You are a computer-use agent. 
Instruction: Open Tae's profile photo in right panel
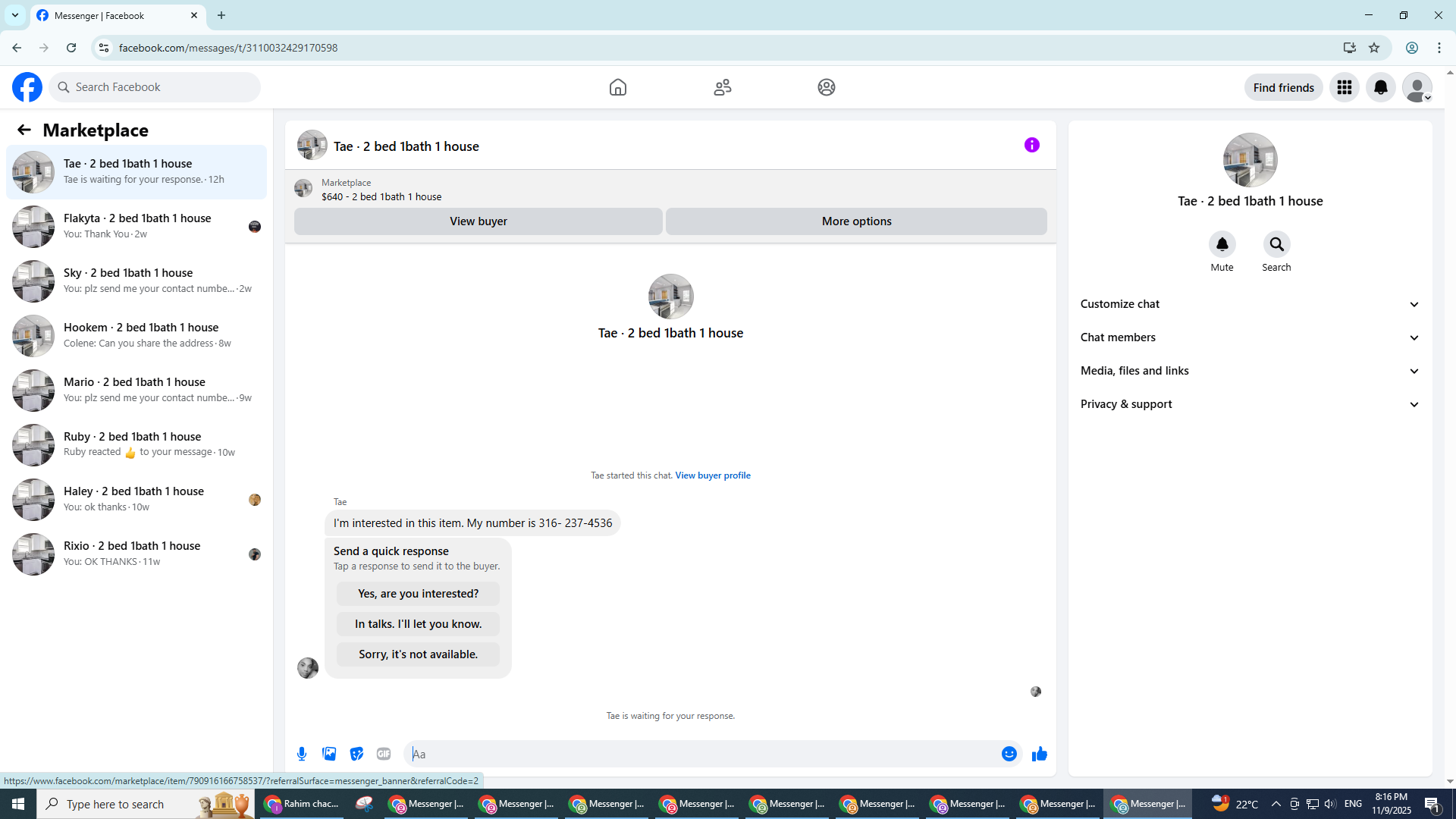click(1250, 160)
